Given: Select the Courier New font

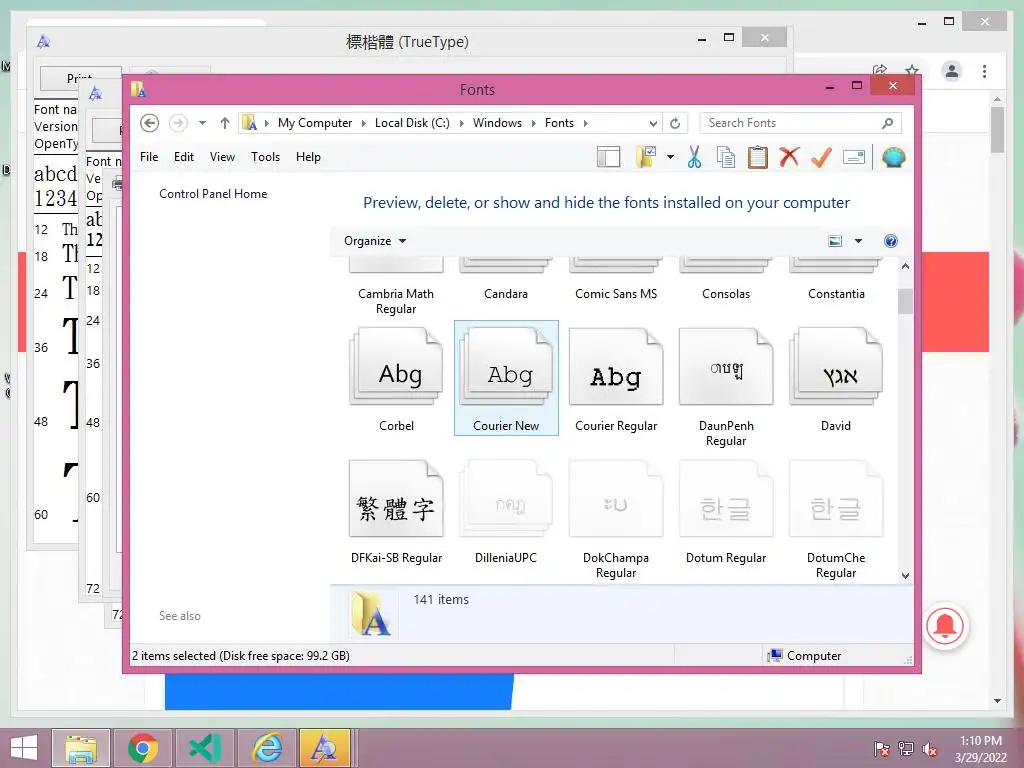Looking at the screenshot, I should coord(506,379).
